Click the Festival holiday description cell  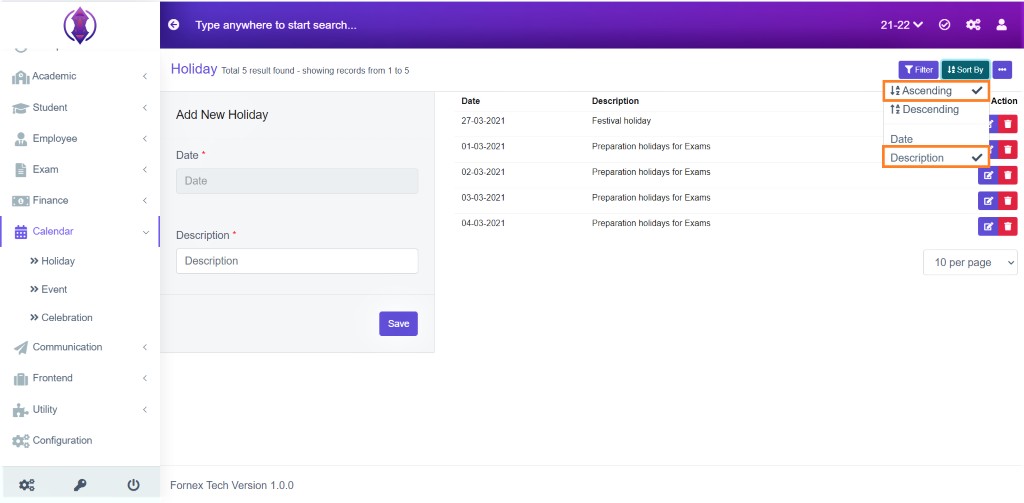coord(621,121)
